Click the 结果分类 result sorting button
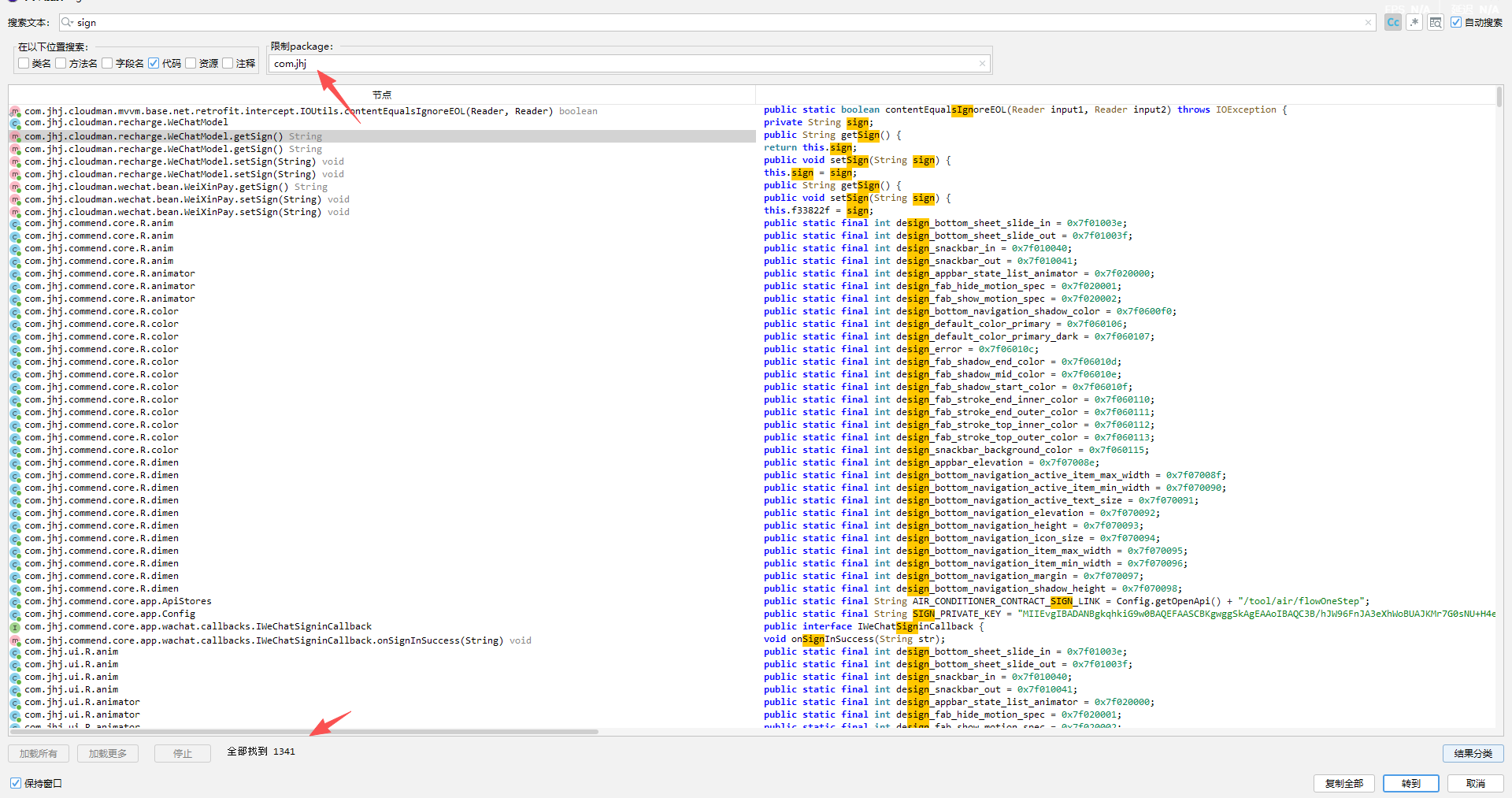This screenshot has height=798, width=1512. pyautogui.click(x=1473, y=754)
